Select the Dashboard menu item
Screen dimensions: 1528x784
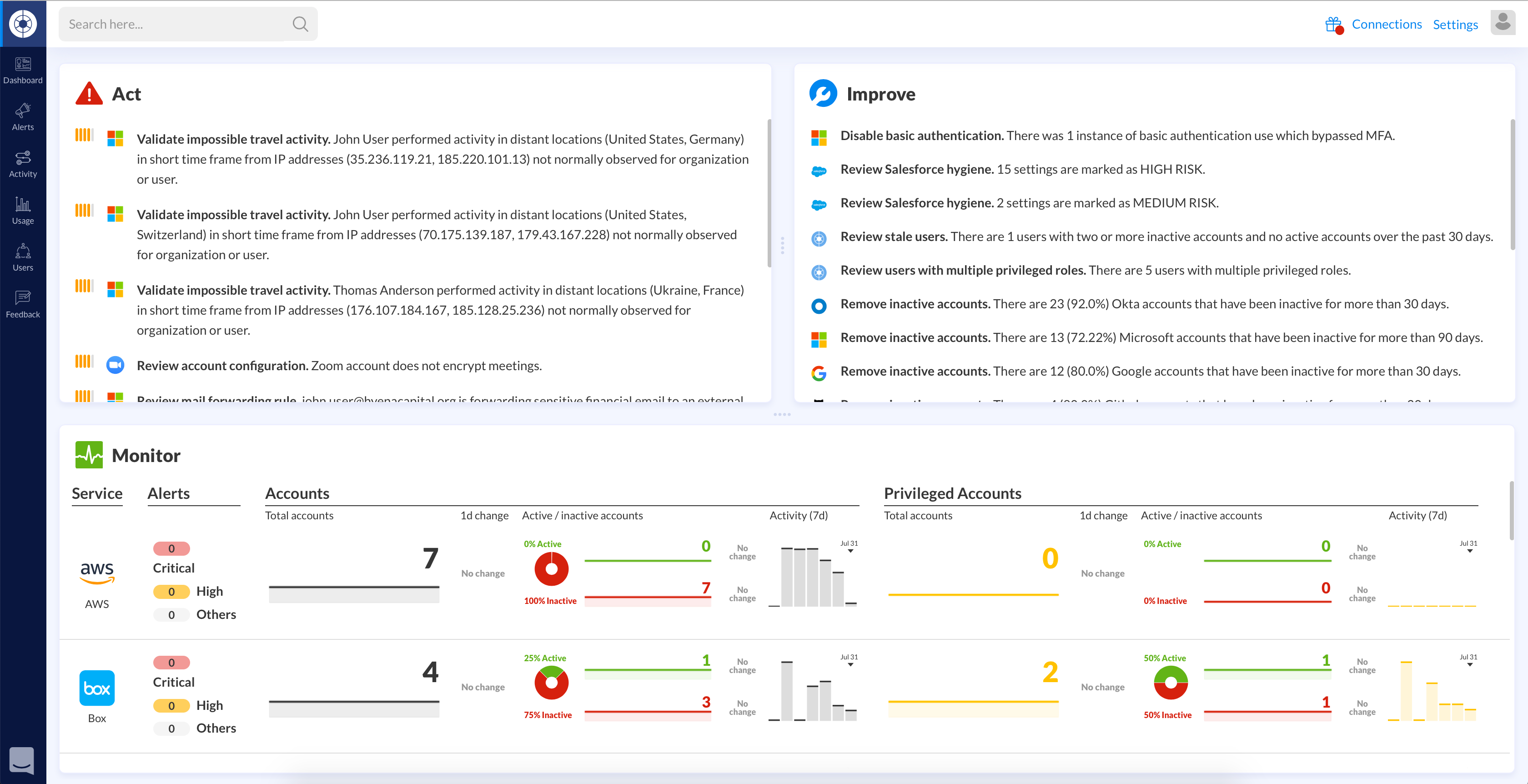click(23, 70)
